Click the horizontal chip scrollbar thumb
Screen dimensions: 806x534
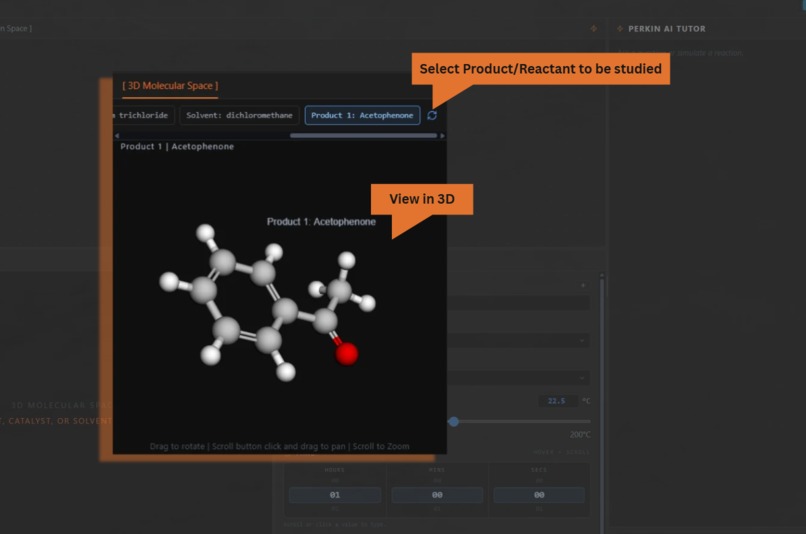pos(363,136)
